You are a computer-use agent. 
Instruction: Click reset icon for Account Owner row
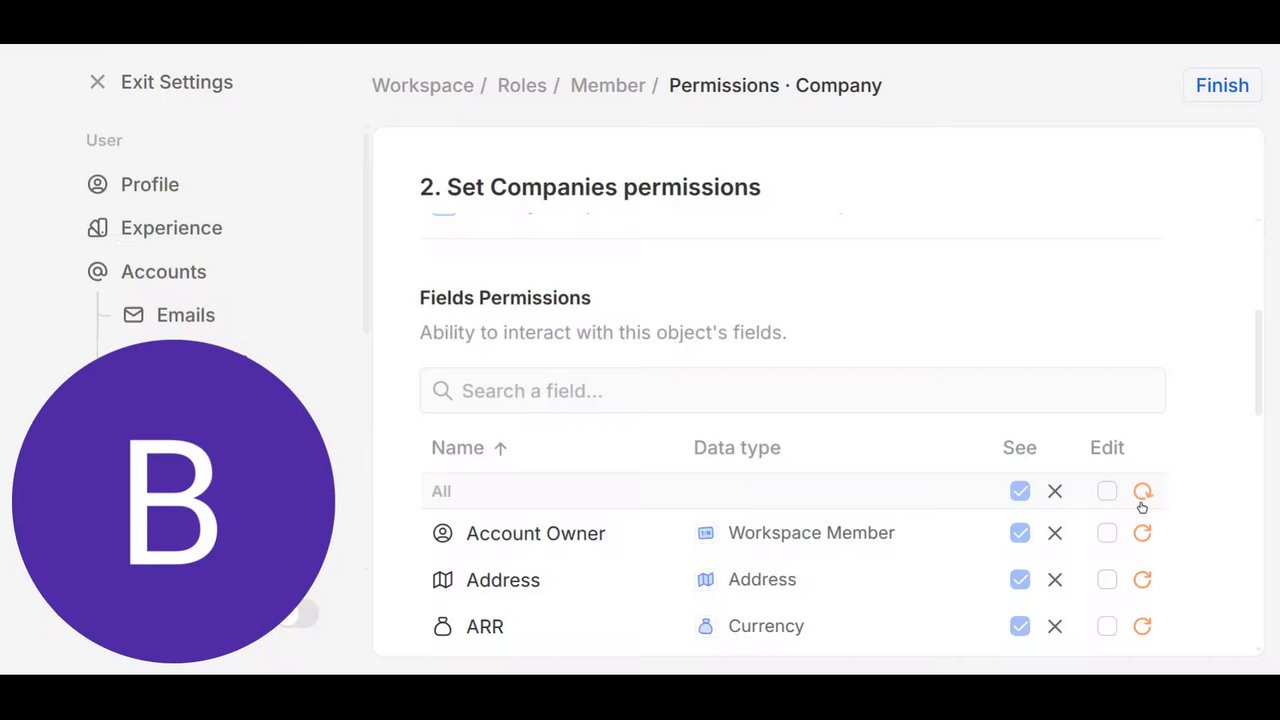pyautogui.click(x=1142, y=533)
